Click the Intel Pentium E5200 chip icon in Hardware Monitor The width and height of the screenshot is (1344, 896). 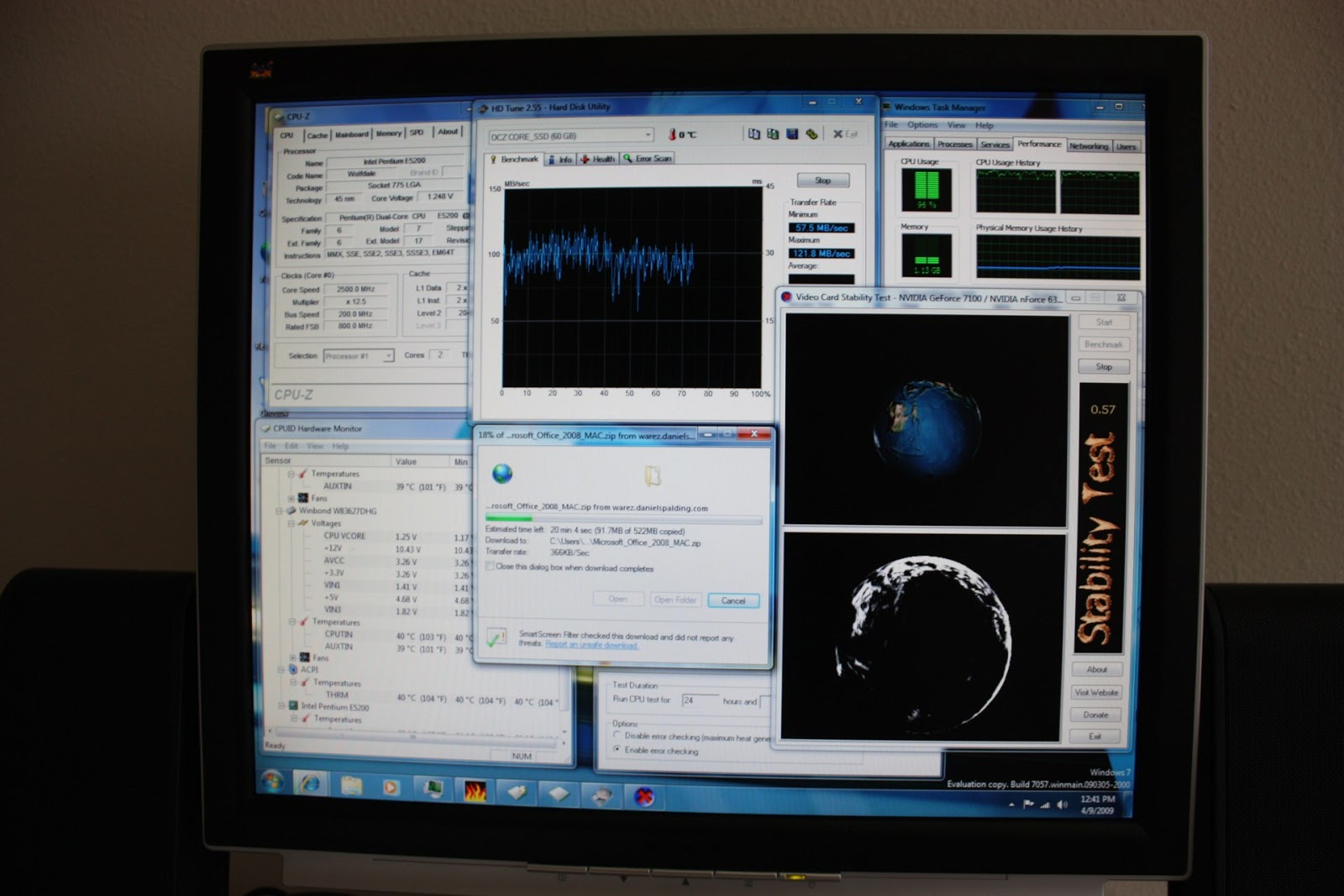293,706
